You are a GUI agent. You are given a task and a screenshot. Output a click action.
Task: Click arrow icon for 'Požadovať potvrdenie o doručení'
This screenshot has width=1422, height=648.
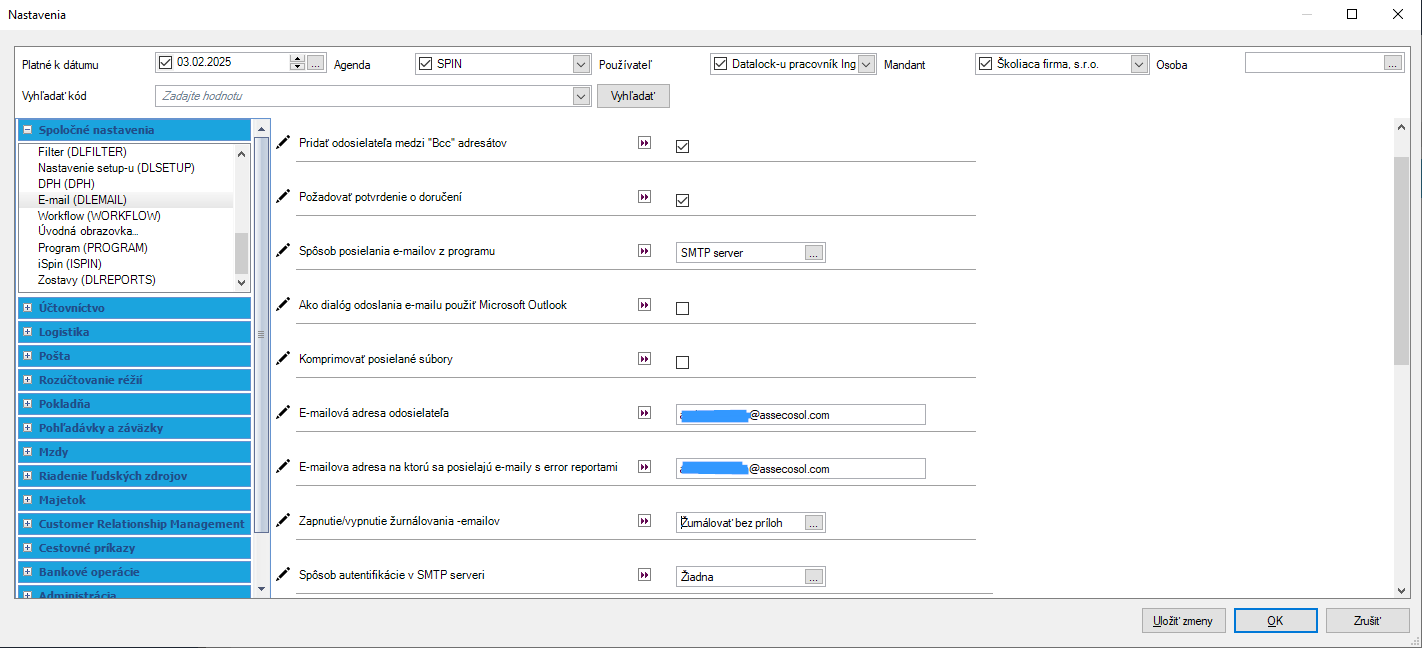point(645,197)
